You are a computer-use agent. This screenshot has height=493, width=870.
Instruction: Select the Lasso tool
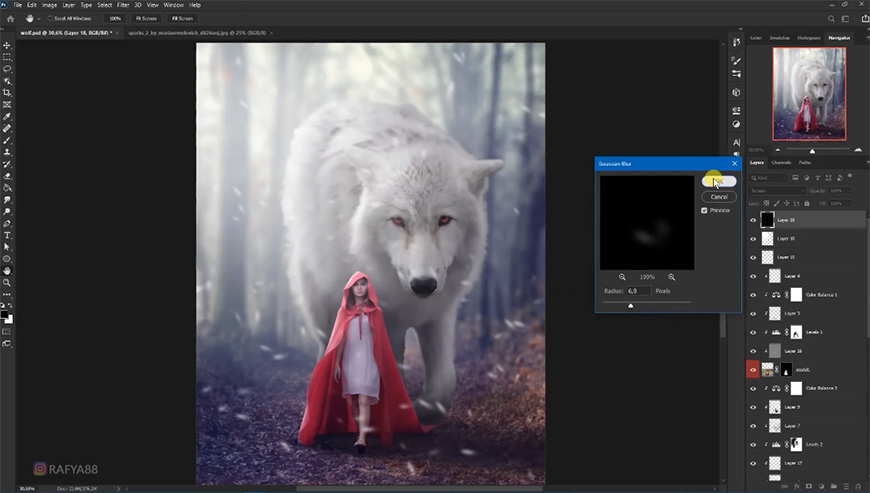[7, 69]
